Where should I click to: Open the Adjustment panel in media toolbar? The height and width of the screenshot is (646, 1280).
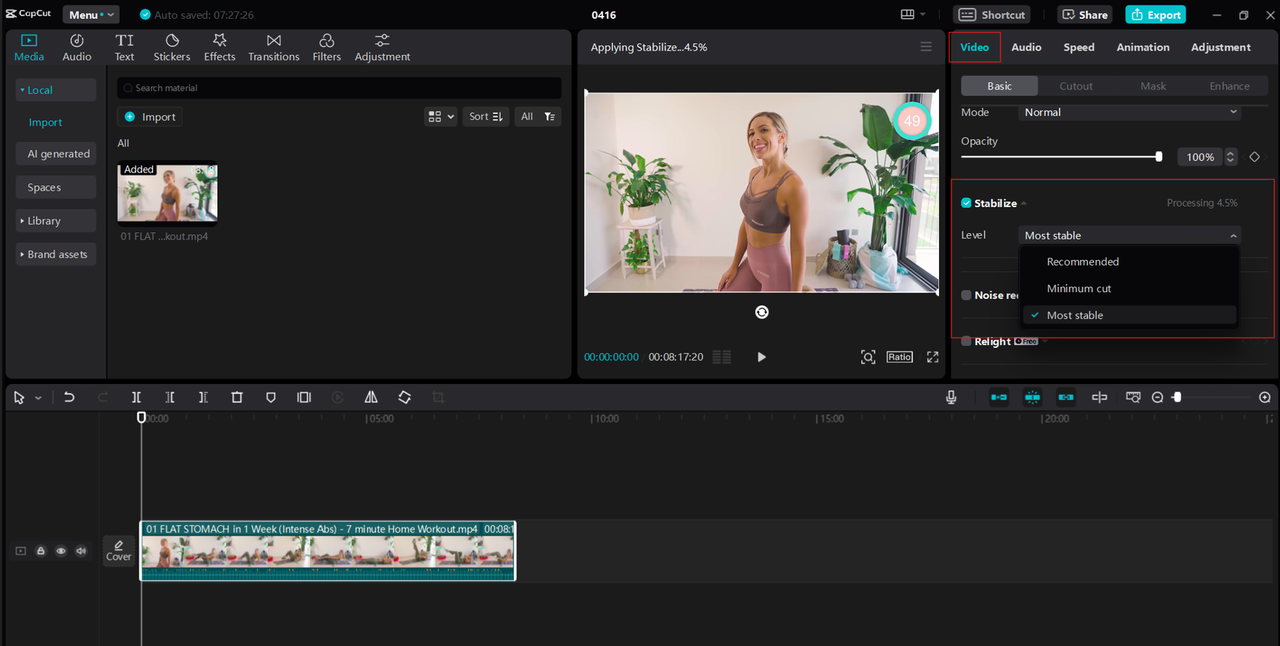coord(382,47)
